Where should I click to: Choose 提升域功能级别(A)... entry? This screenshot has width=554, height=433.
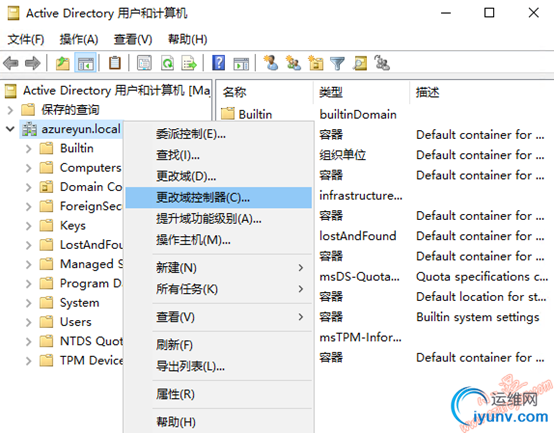(x=219, y=219)
